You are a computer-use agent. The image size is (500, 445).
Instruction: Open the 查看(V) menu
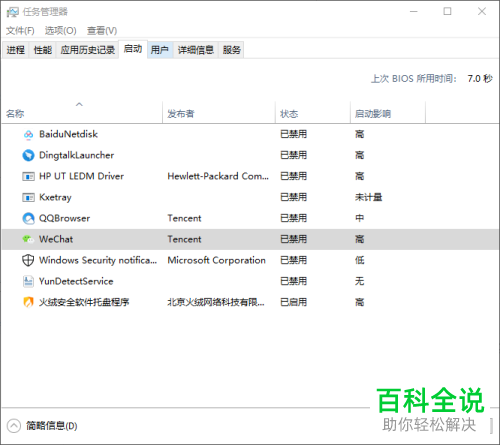pyautogui.click(x=102, y=31)
